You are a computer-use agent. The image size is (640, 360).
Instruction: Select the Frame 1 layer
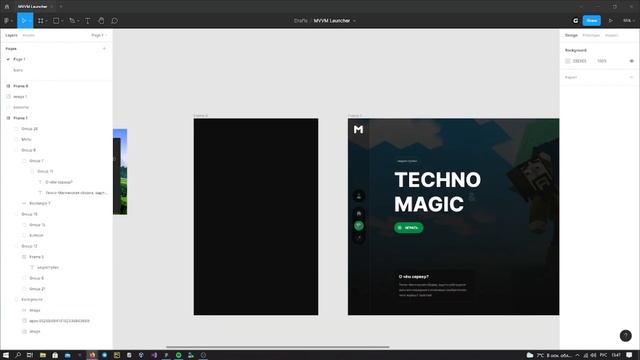[20, 118]
